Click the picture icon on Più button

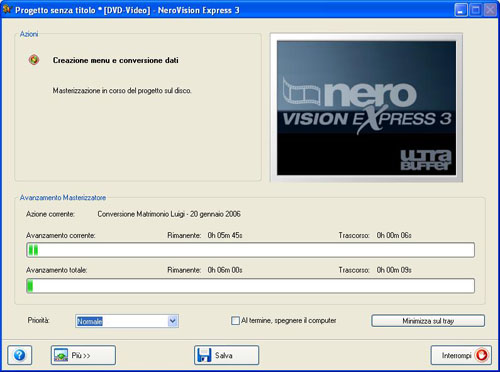pyautogui.click(x=61, y=355)
